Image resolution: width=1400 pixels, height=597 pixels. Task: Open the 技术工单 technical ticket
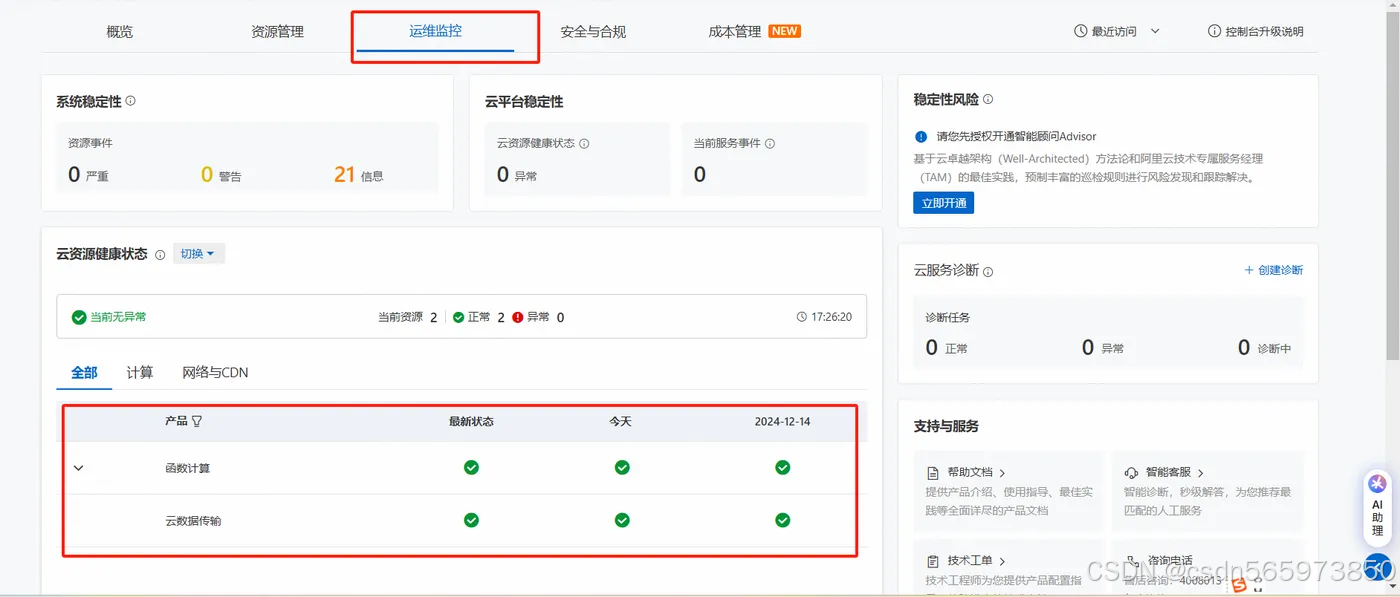click(969, 561)
